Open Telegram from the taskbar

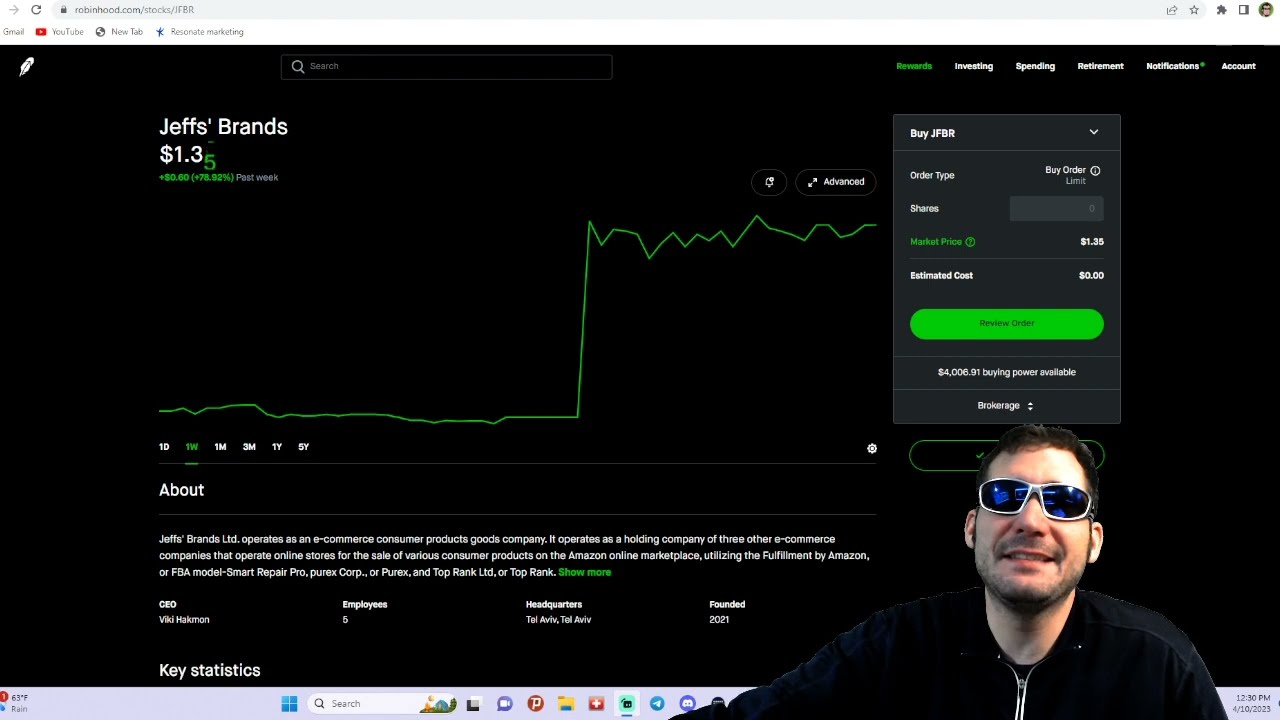click(657, 704)
